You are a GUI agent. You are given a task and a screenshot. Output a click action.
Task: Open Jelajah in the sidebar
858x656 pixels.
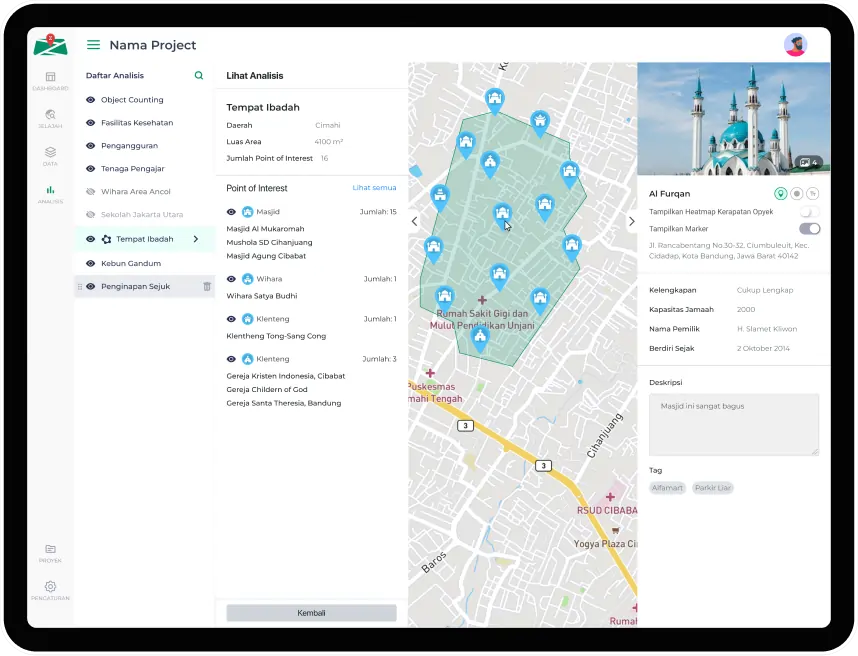tap(50, 119)
